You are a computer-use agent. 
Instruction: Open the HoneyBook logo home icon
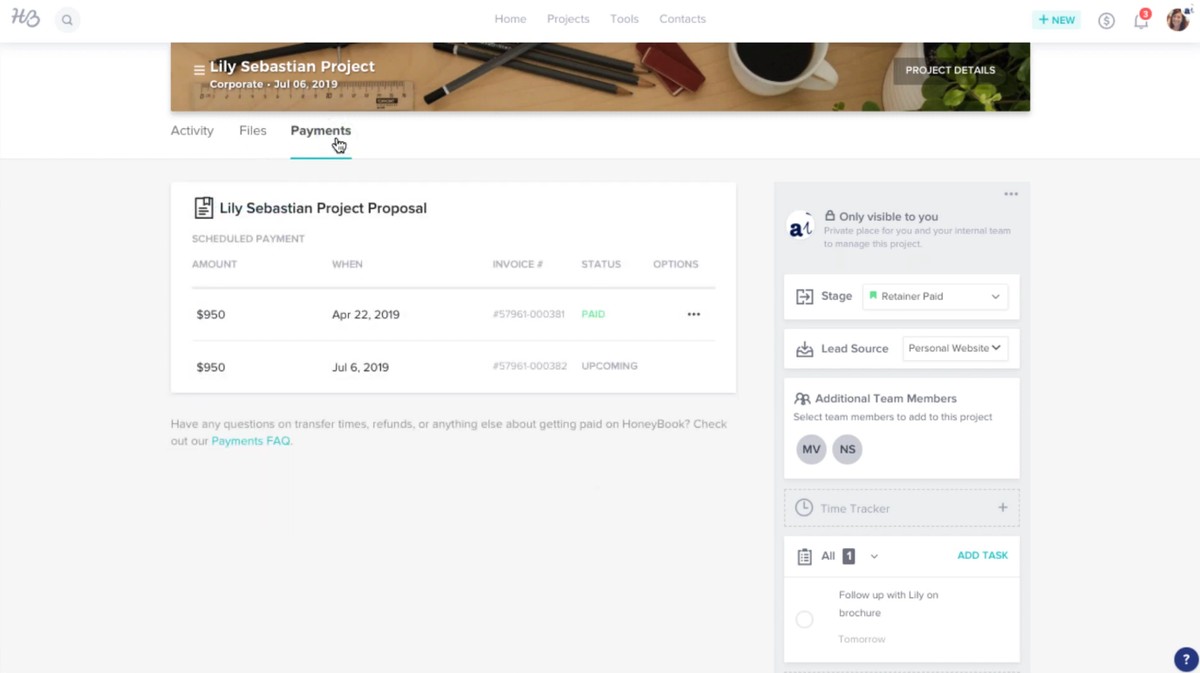click(26, 19)
